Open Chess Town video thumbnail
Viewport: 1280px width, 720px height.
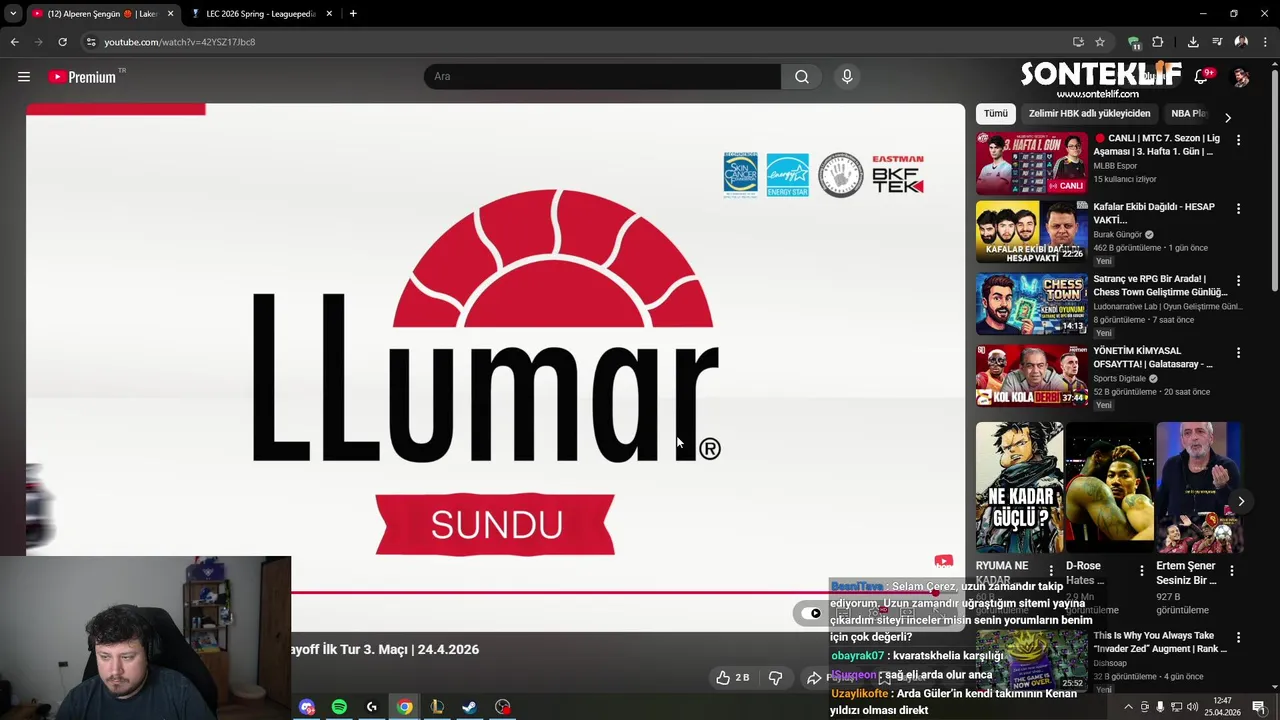pos(1031,304)
